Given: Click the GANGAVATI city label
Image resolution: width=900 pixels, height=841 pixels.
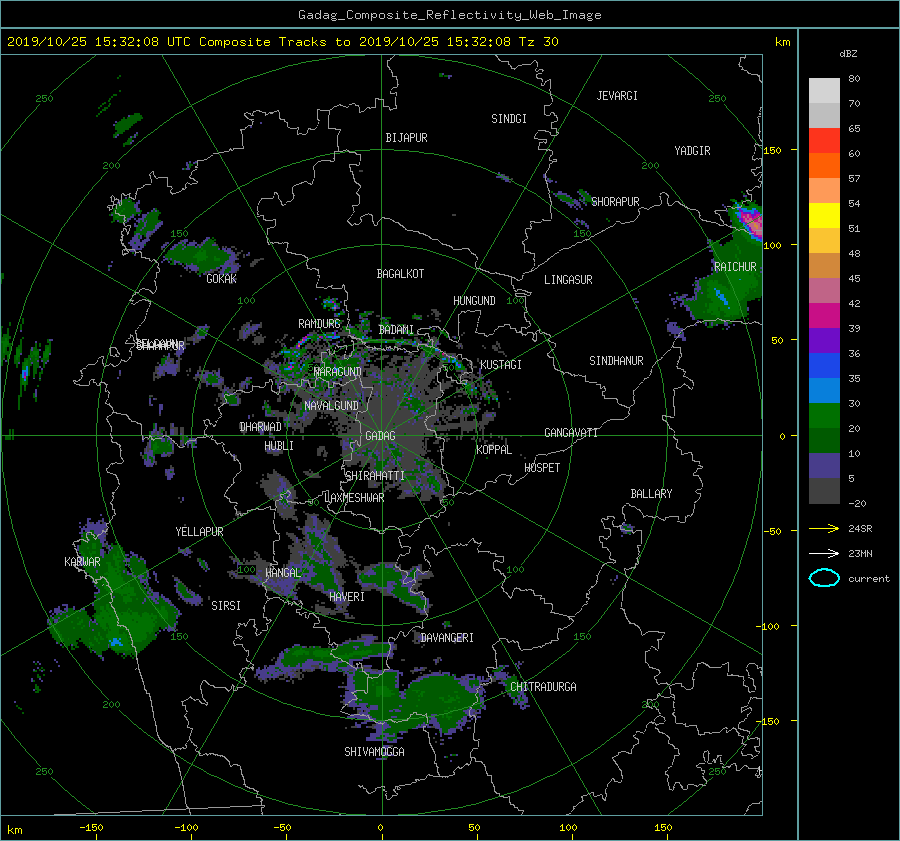Looking at the screenshot, I should 571,433.
